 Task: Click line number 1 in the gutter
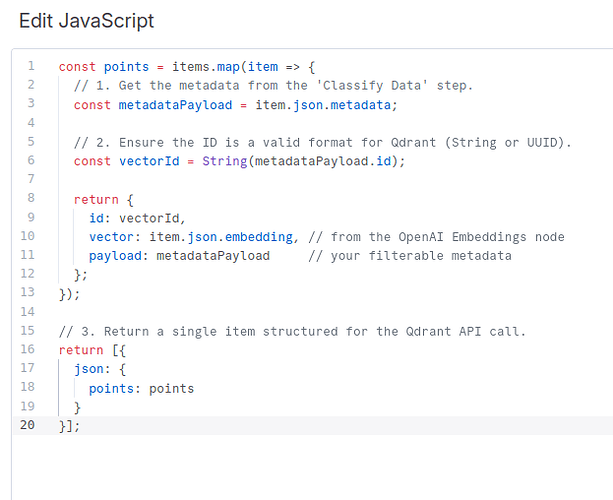[x=31, y=67]
